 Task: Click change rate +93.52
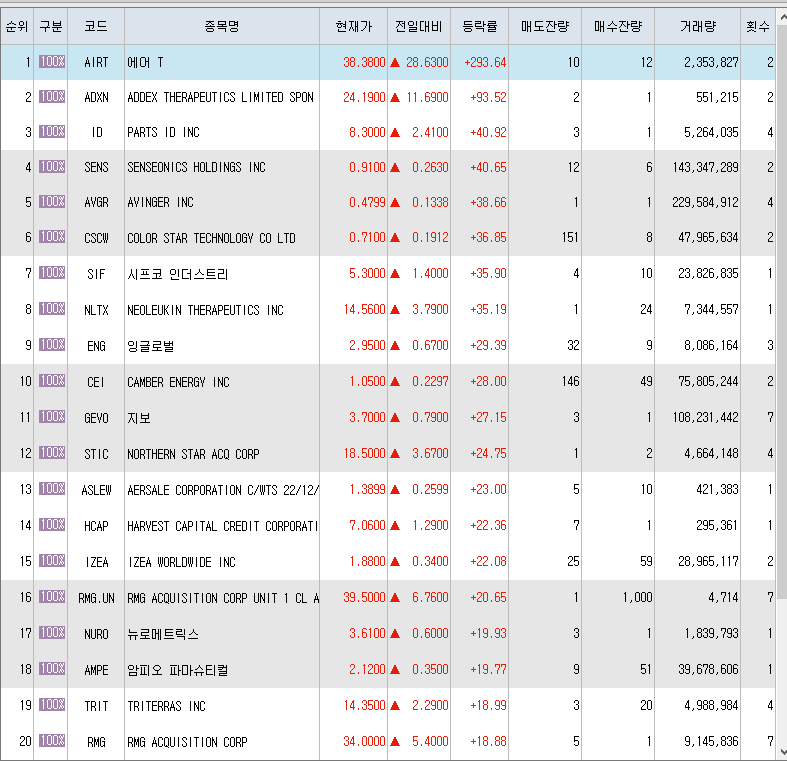[x=488, y=97]
